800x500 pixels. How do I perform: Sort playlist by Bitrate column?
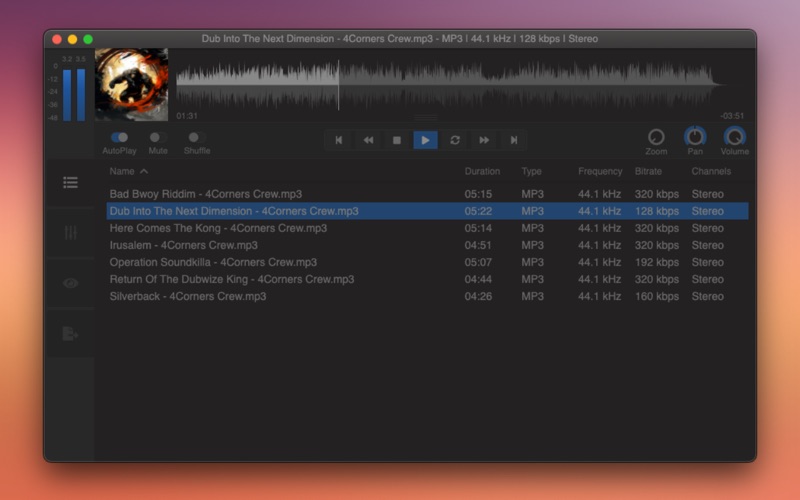coord(648,171)
